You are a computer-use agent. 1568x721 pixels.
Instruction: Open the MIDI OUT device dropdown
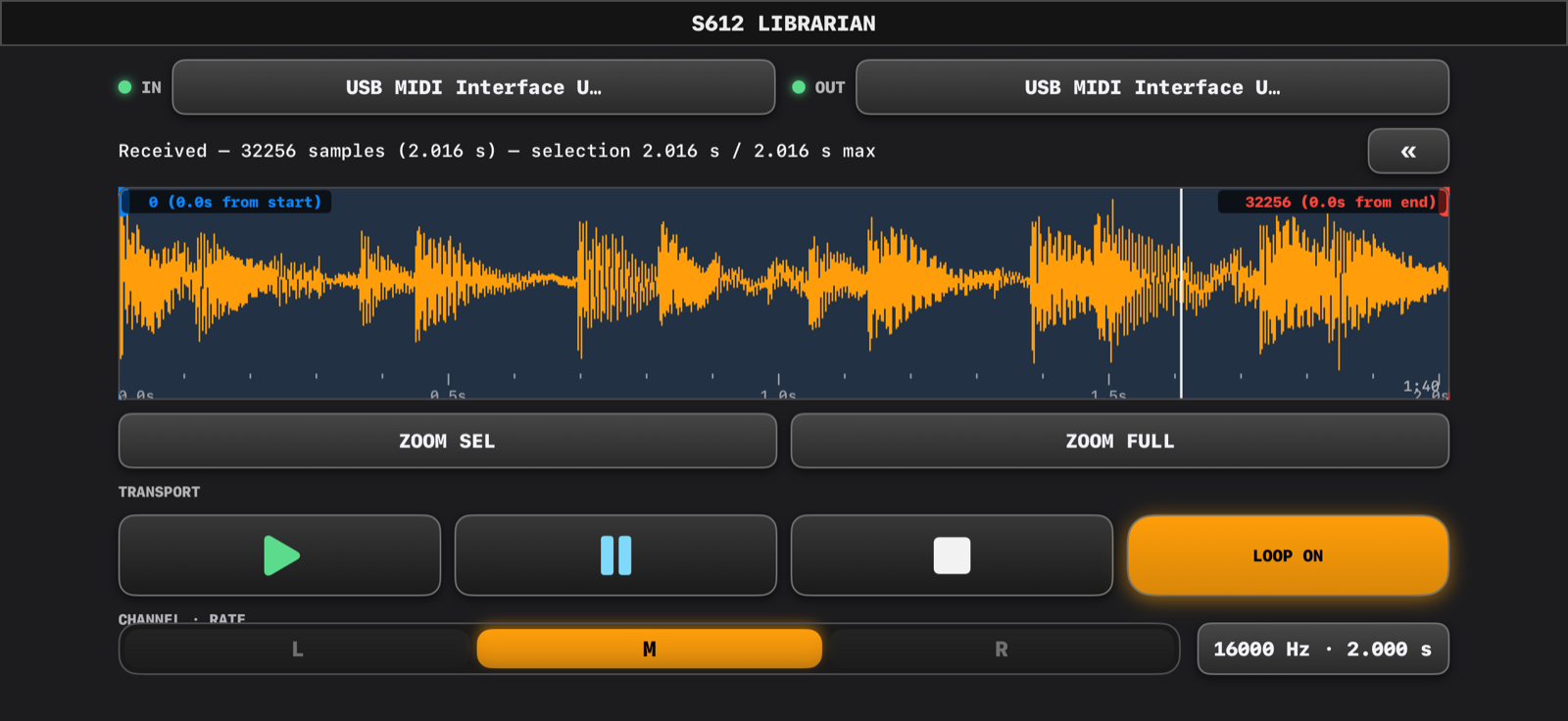point(1152,87)
